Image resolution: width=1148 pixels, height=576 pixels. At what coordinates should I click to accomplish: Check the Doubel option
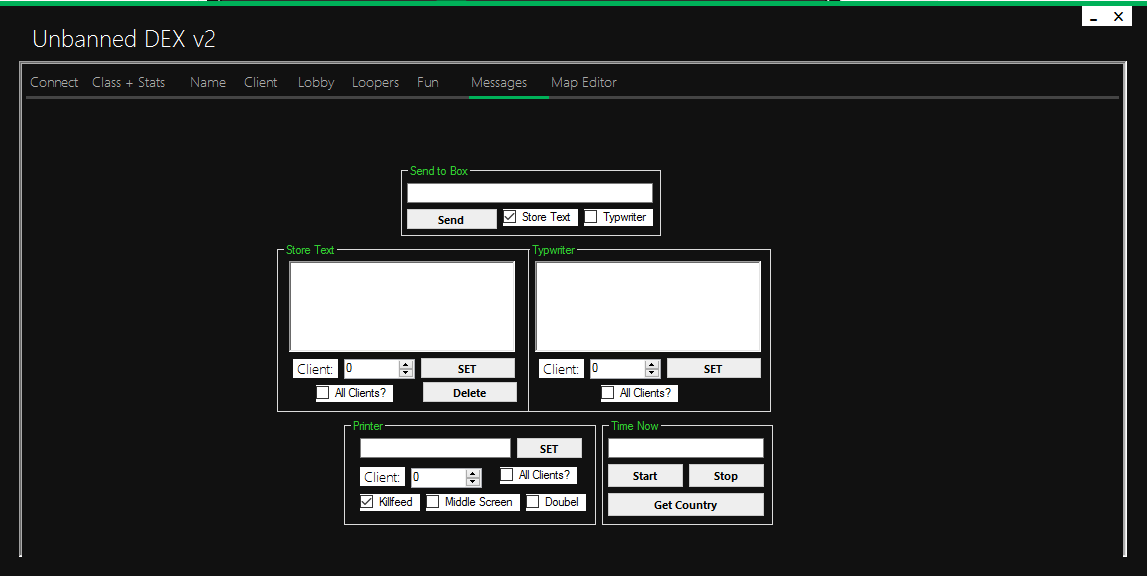coord(534,502)
